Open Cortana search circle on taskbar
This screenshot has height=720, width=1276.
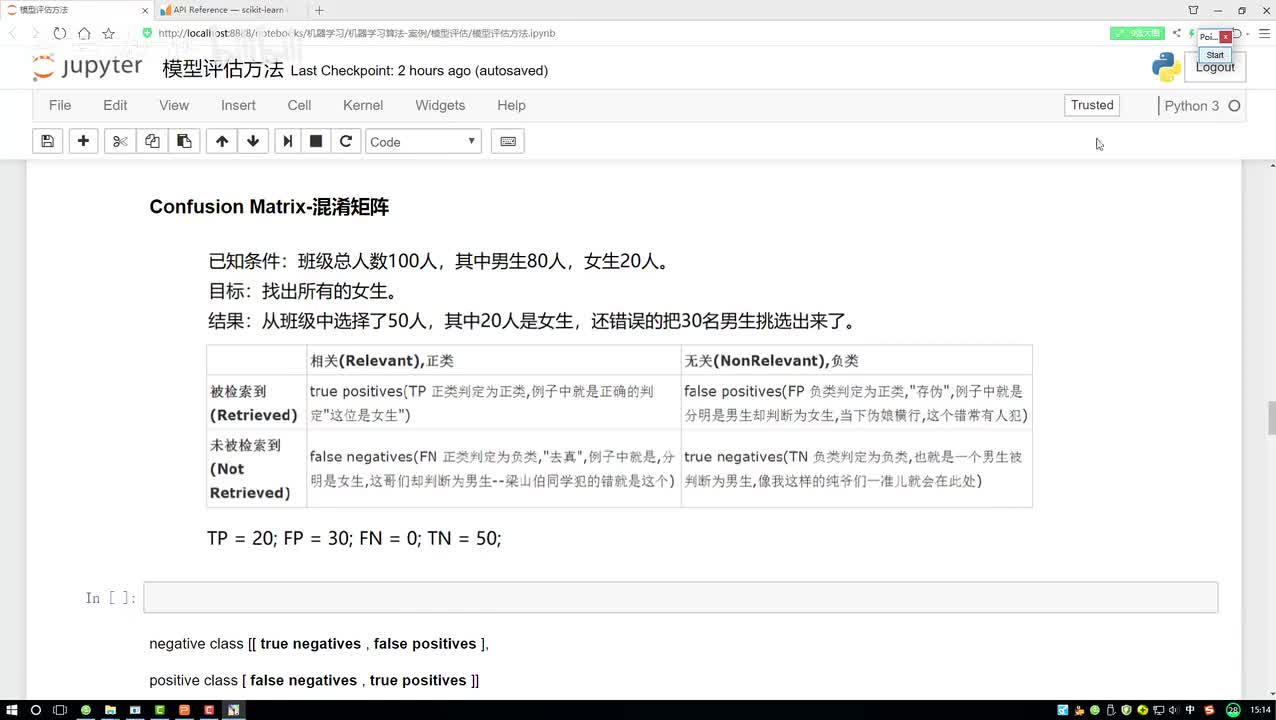click(36, 710)
